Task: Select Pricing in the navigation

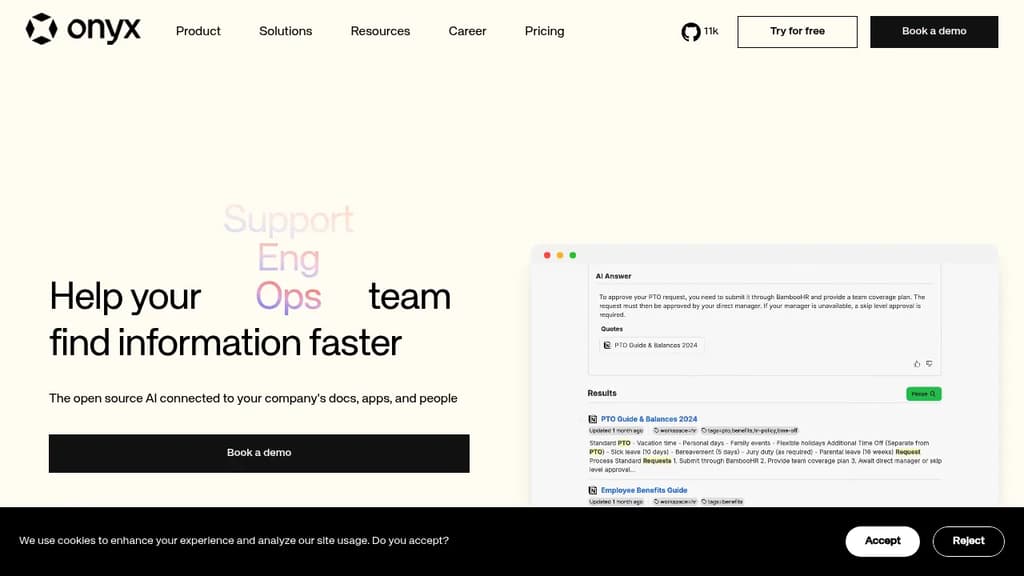Action: (x=544, y=31)
